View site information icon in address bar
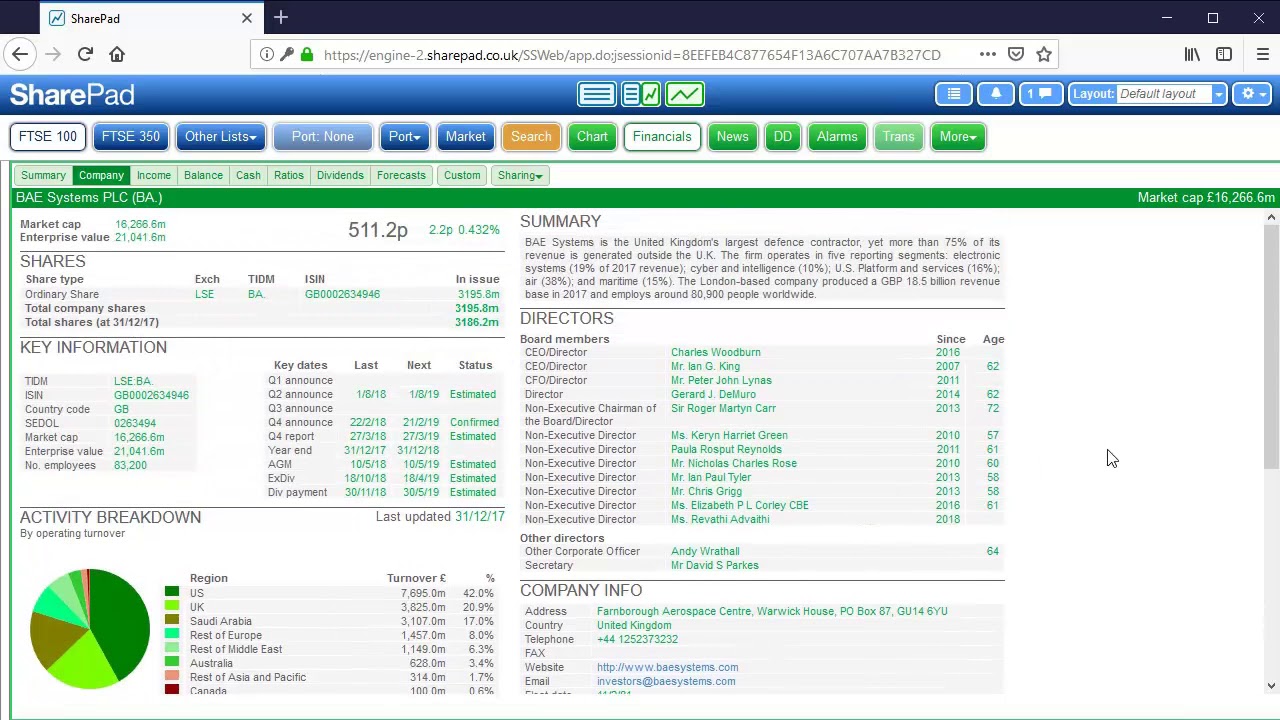1280x720 pixels. 267,55
